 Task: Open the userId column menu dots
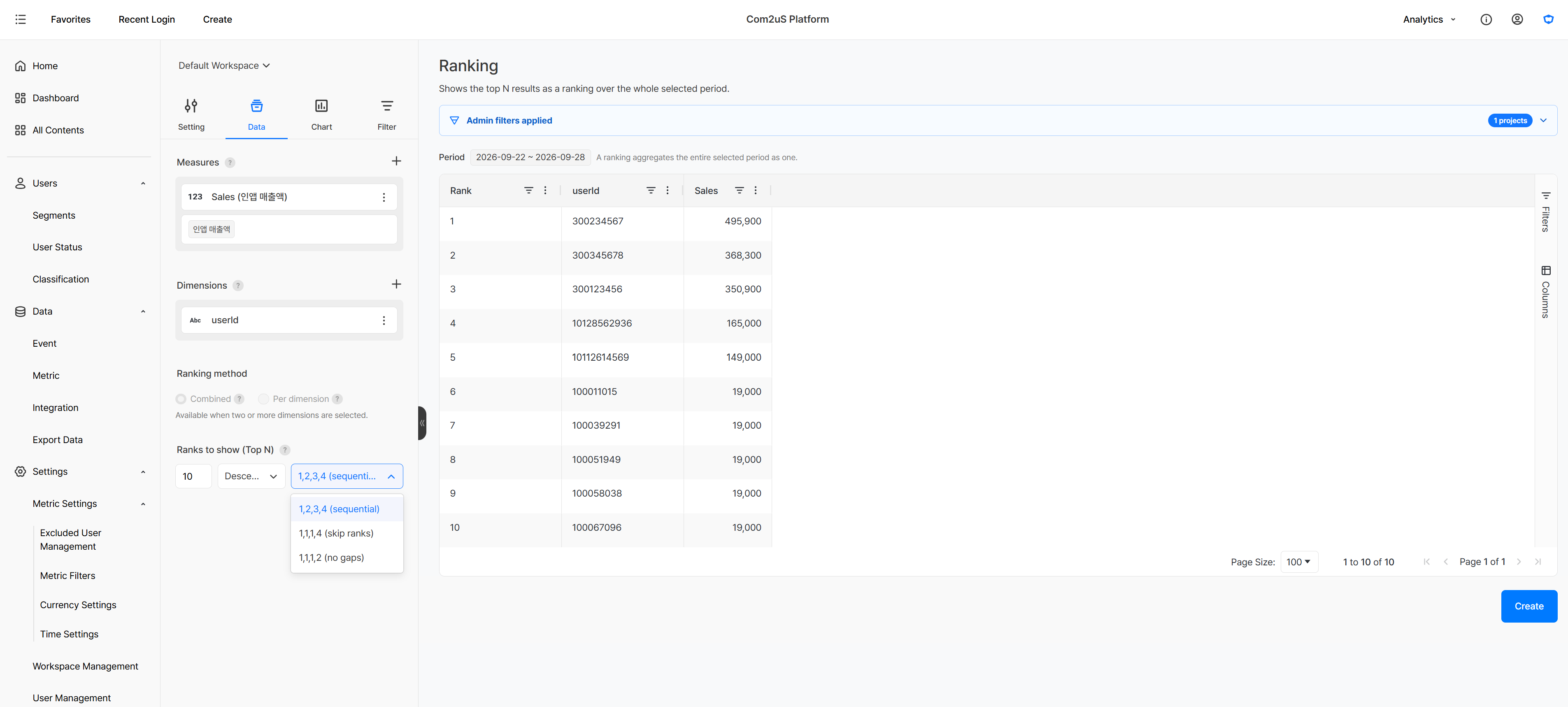[667, 191]
